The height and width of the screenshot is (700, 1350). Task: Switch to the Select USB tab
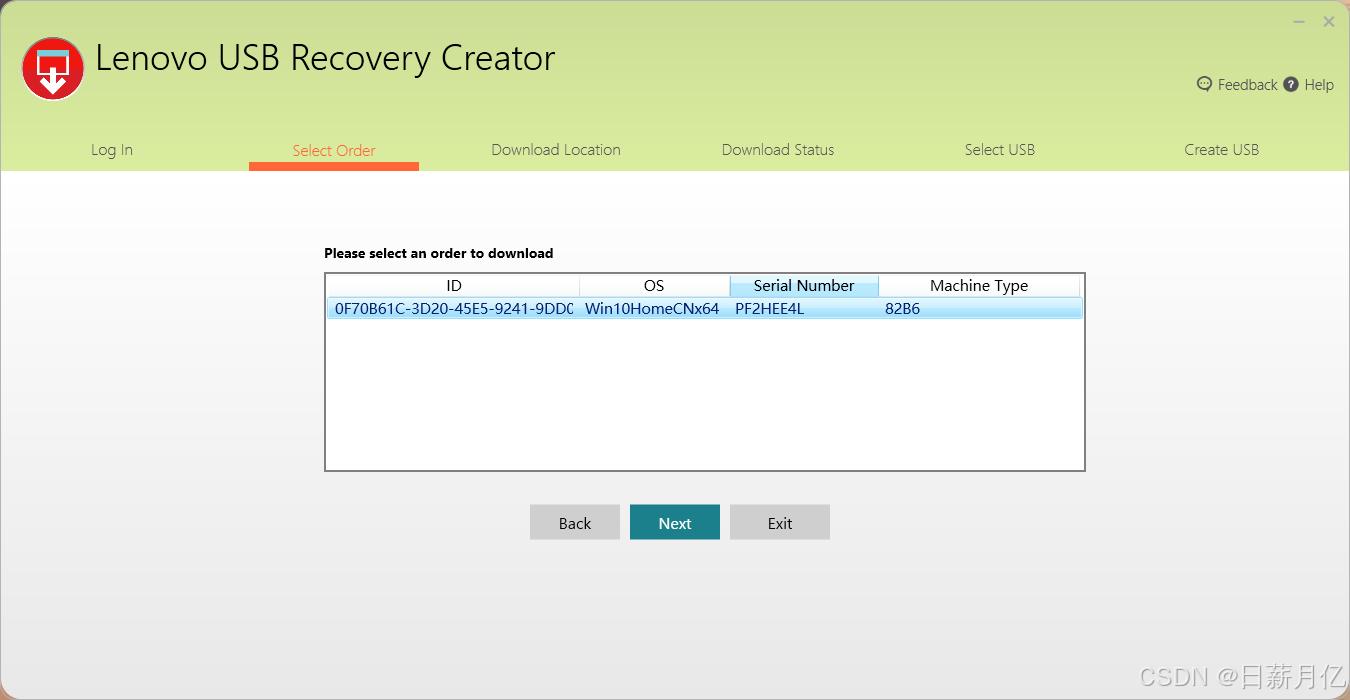pos(1000,150)
